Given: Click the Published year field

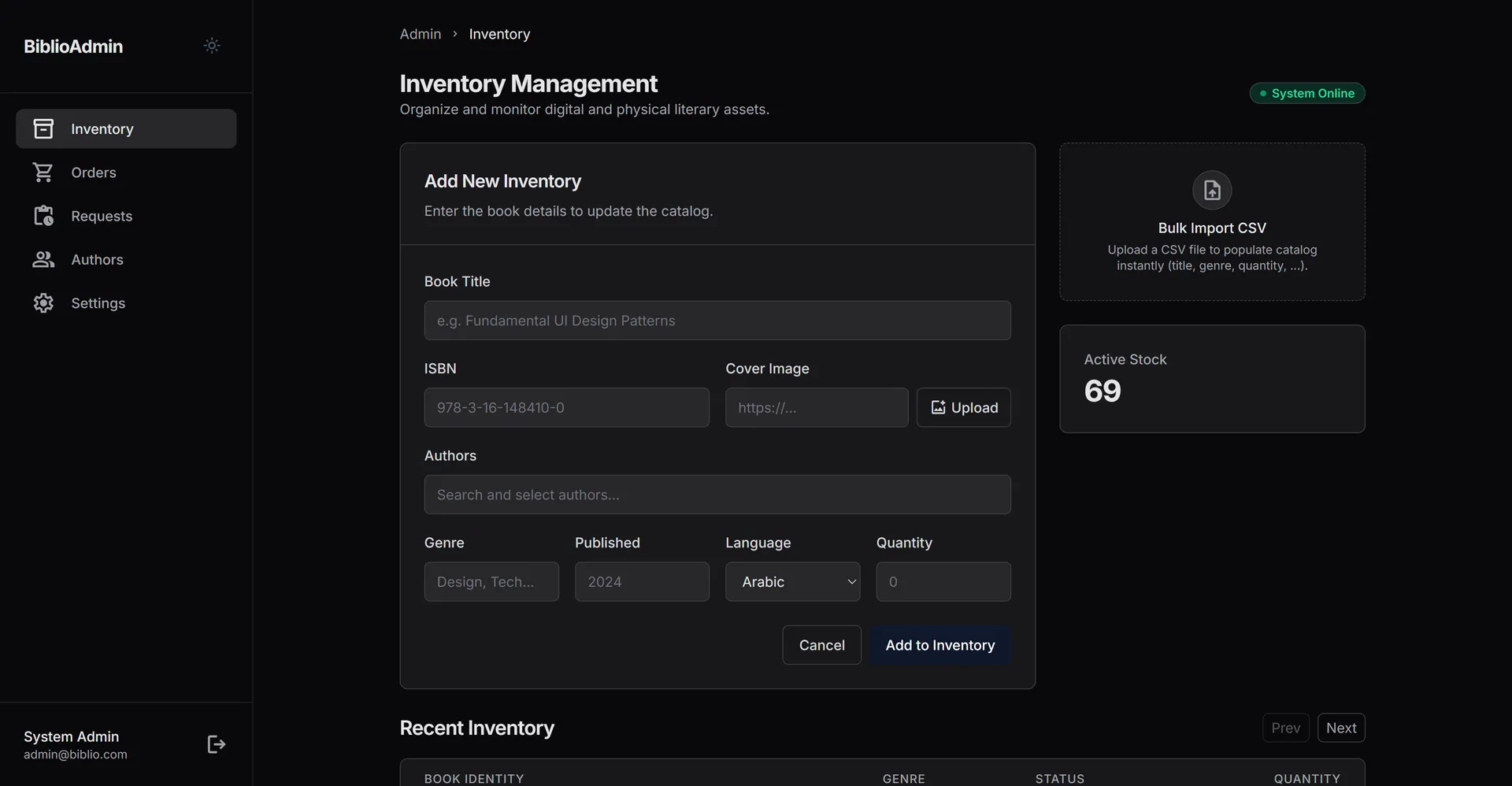Looking at the screenshot, I should coord(642,581).
